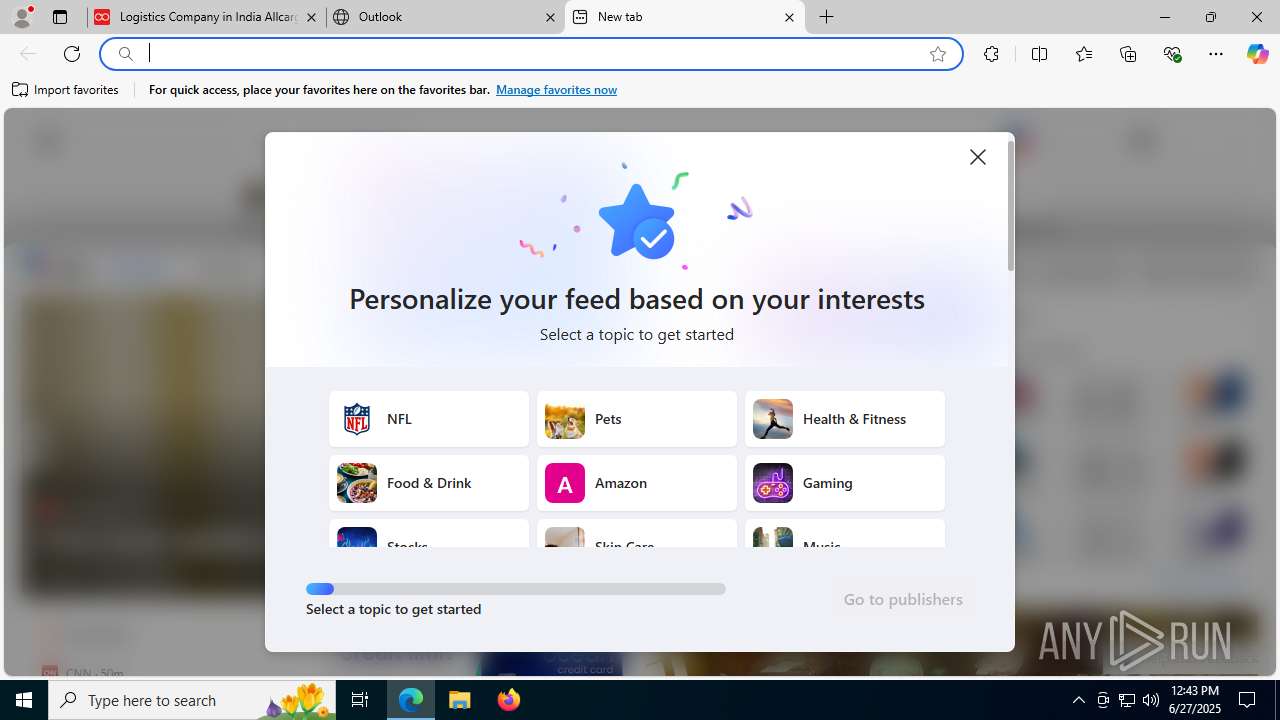The width and height of the screenshot is (1280, 720).
Task: Select the Health & Fitness topic
Action: (x=845, y=419)
